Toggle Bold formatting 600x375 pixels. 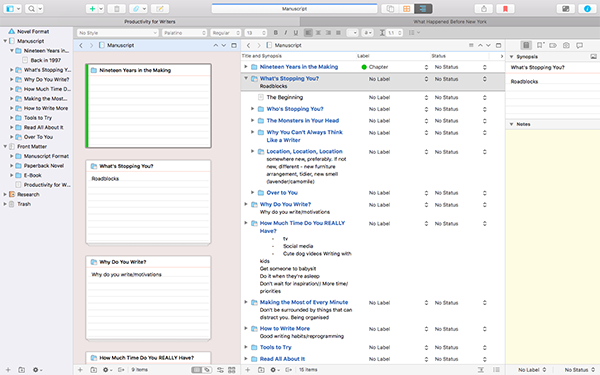pos(276,33)
